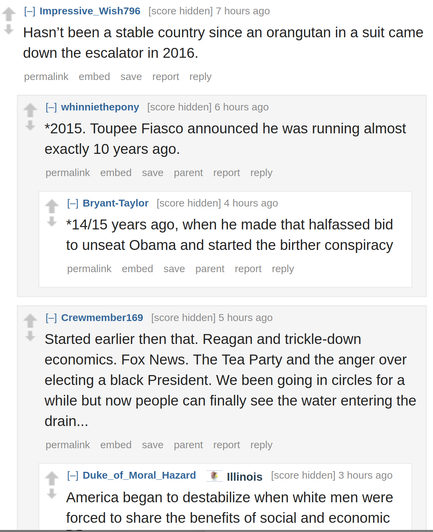Downvote Bryant-Taylor's comment
433x532 pixels.
coord(52,221)
